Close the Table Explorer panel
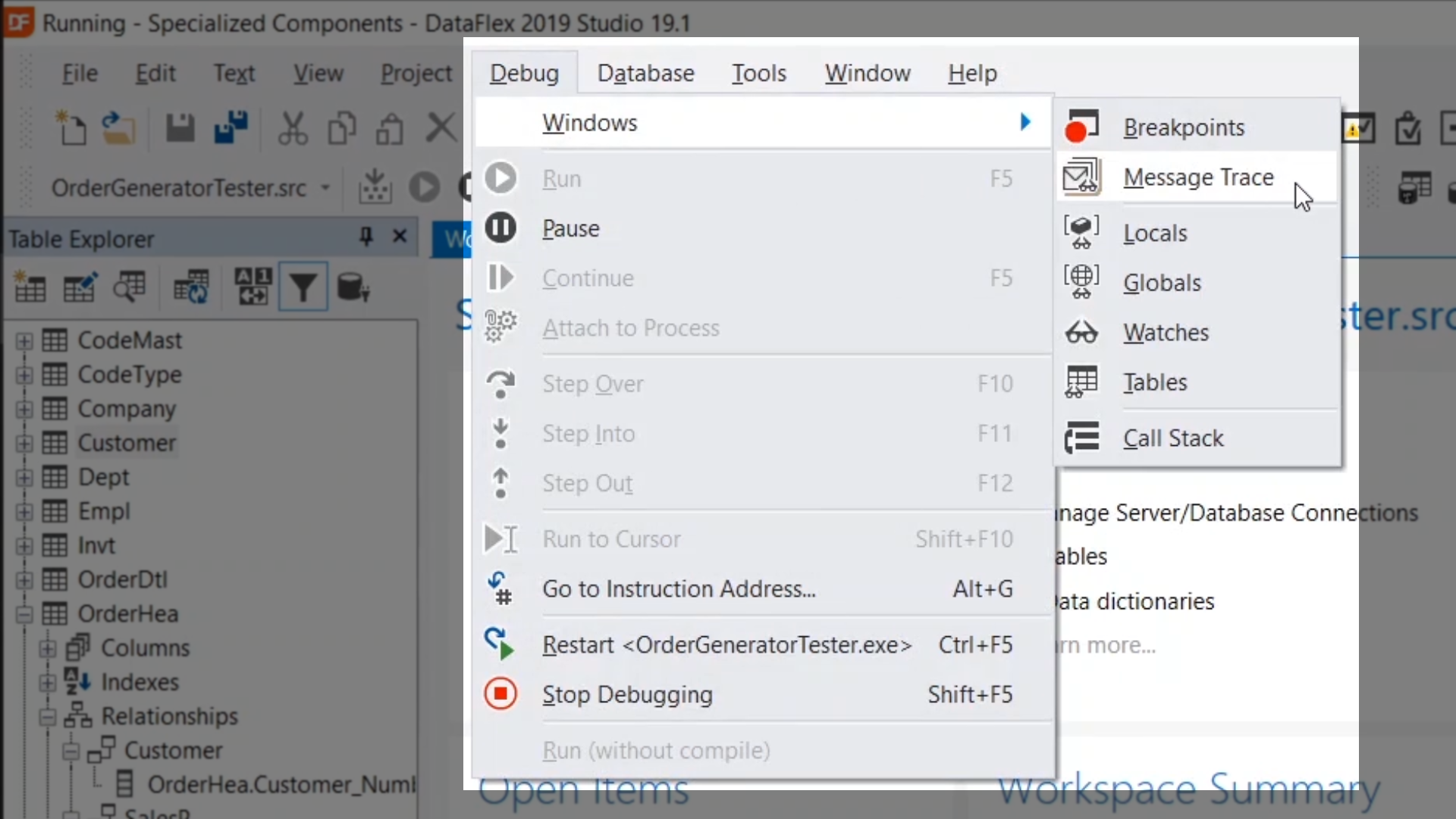Image resolution: width=1456 pixels, height=819 pixels. click(400, 237)
